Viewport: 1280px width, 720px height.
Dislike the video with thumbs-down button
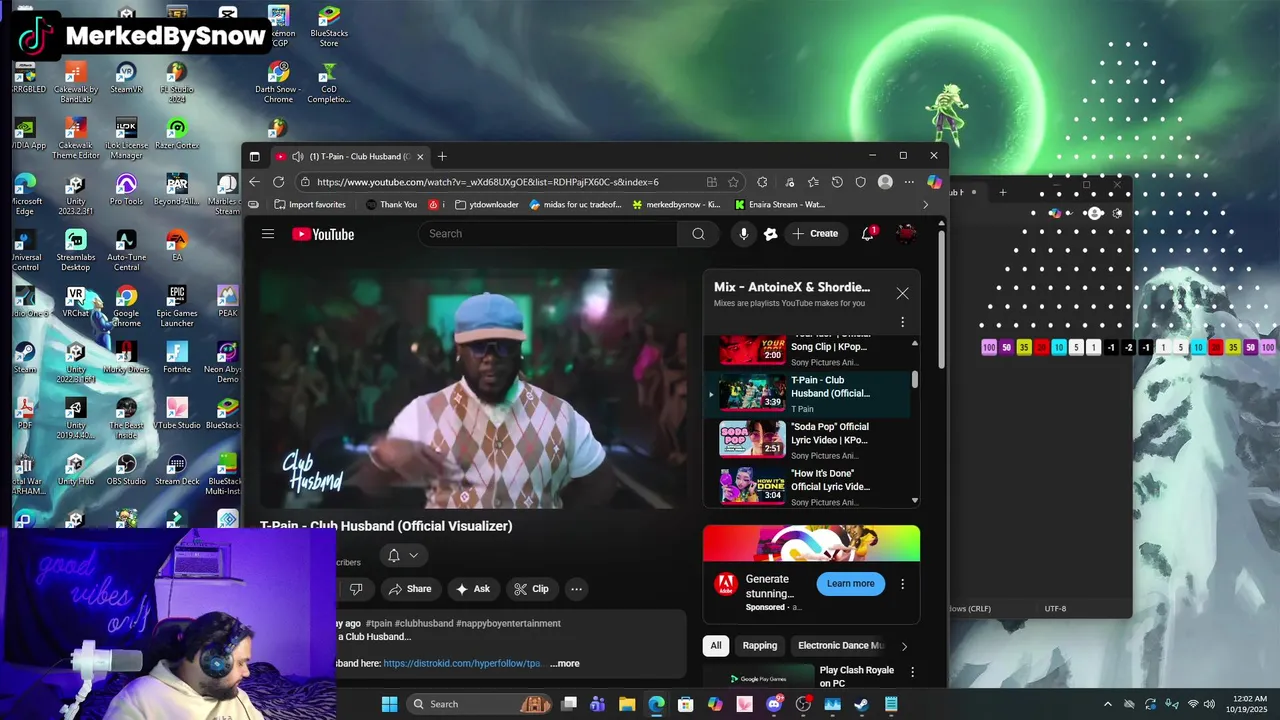click(355, 589)
